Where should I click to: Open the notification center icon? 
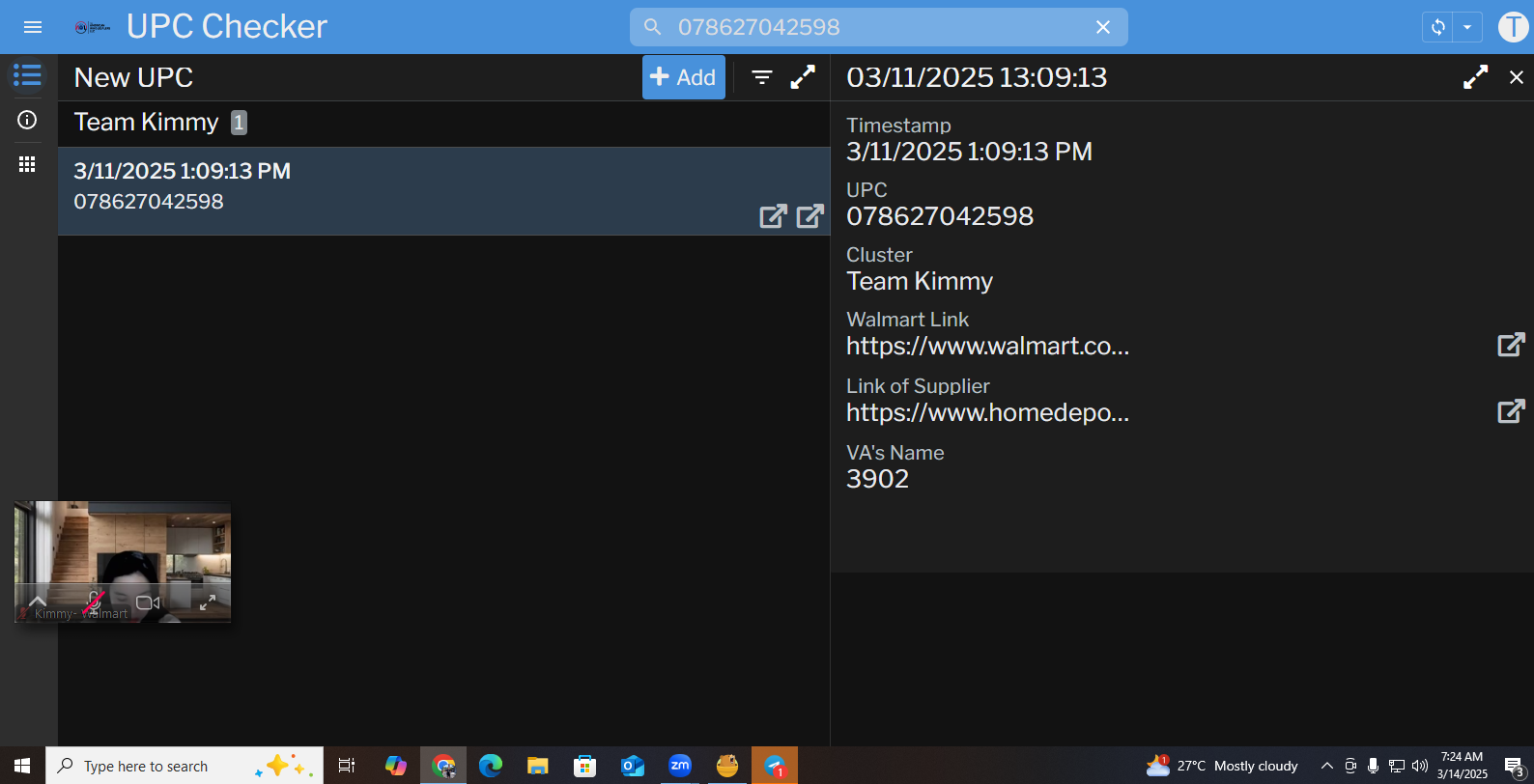pyautogui.click(x=1514, y=767)
